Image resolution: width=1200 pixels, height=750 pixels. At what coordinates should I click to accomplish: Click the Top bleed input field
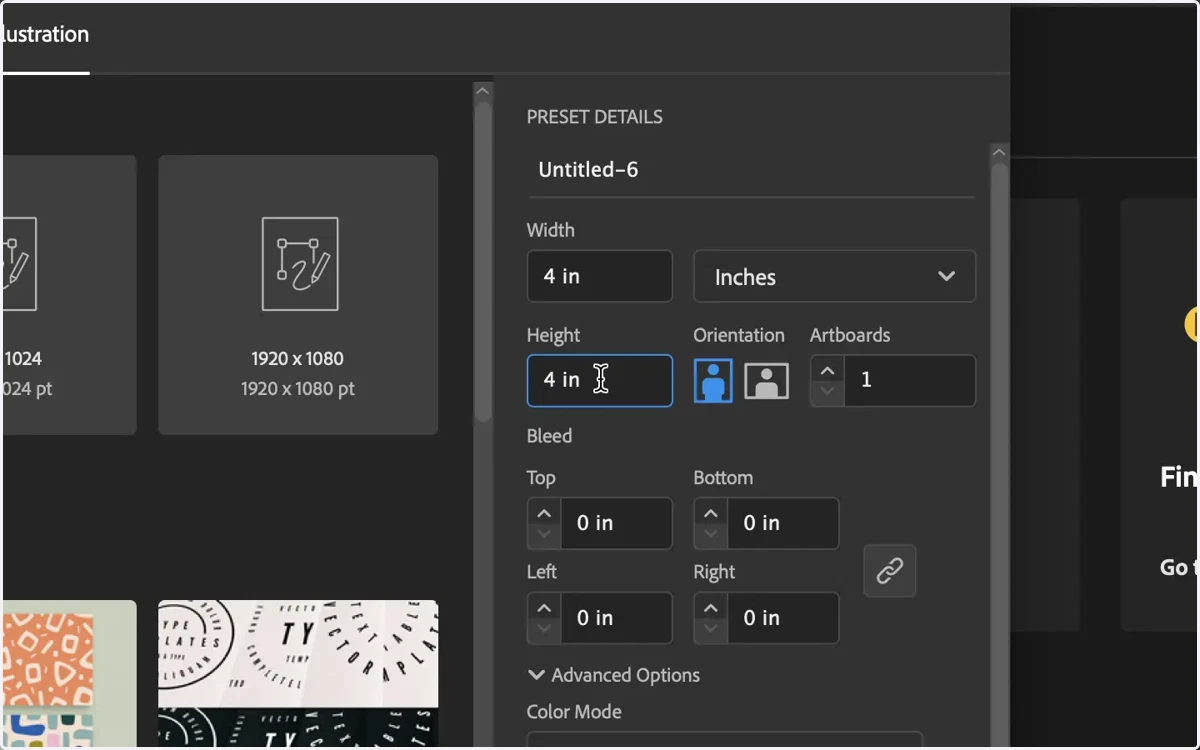(616, 523)
